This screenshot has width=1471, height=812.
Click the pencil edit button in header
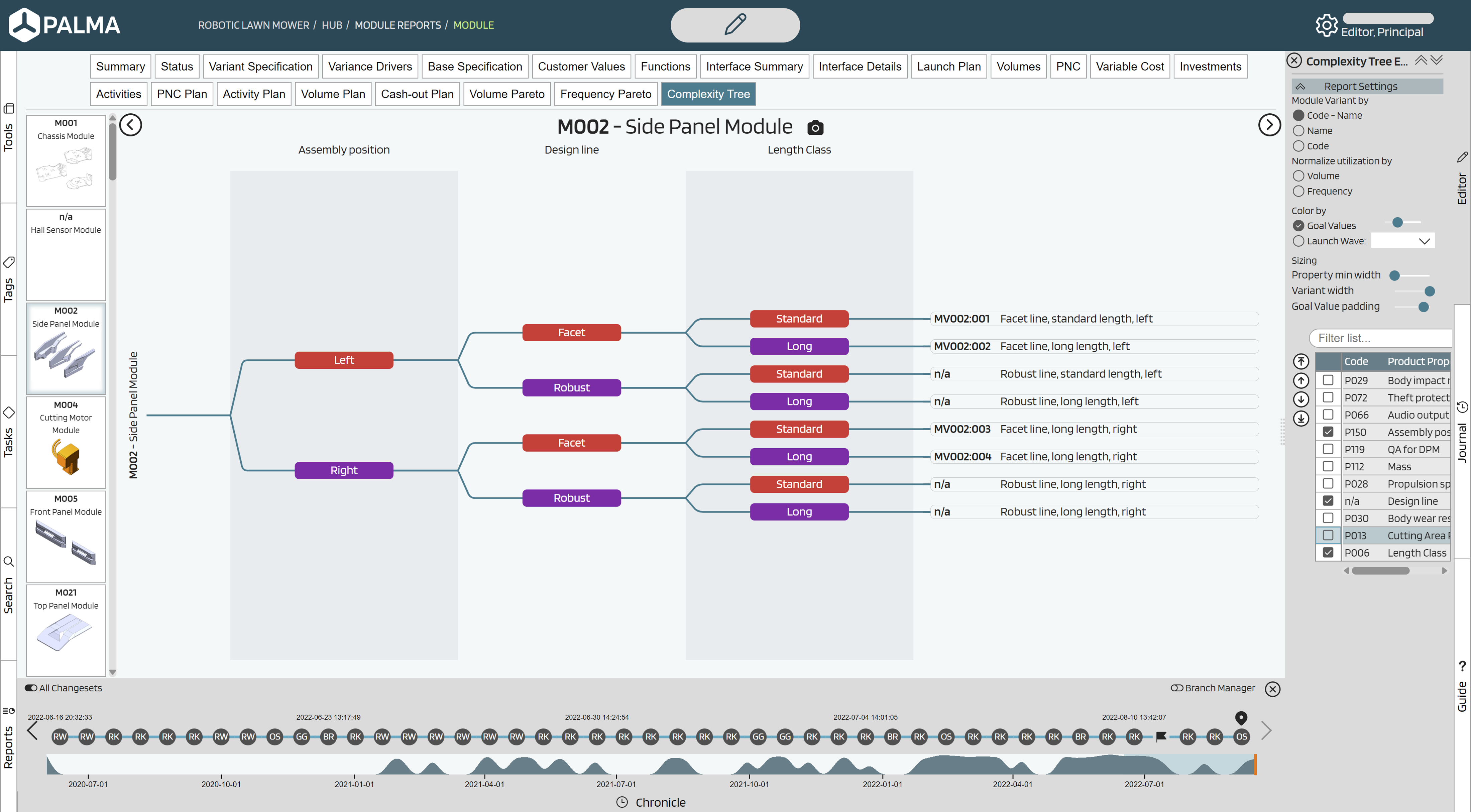pos(734,25)
